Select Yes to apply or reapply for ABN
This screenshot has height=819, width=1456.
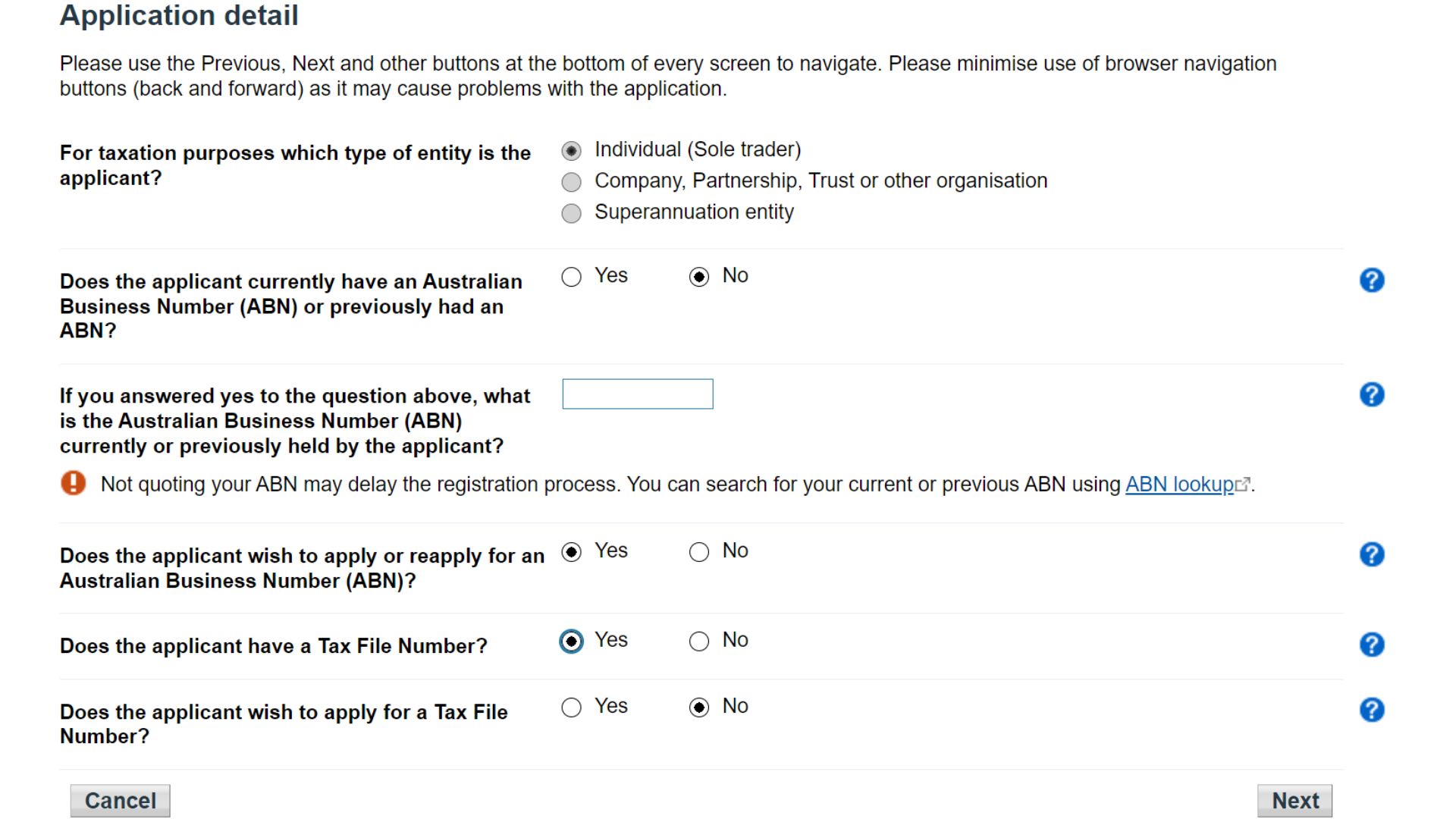[x=572, y=552]
